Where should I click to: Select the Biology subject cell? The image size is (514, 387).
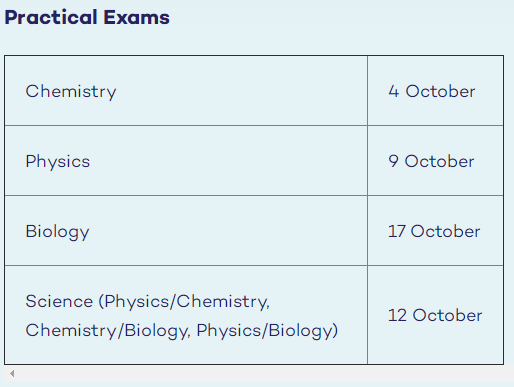tap(186, 231)
